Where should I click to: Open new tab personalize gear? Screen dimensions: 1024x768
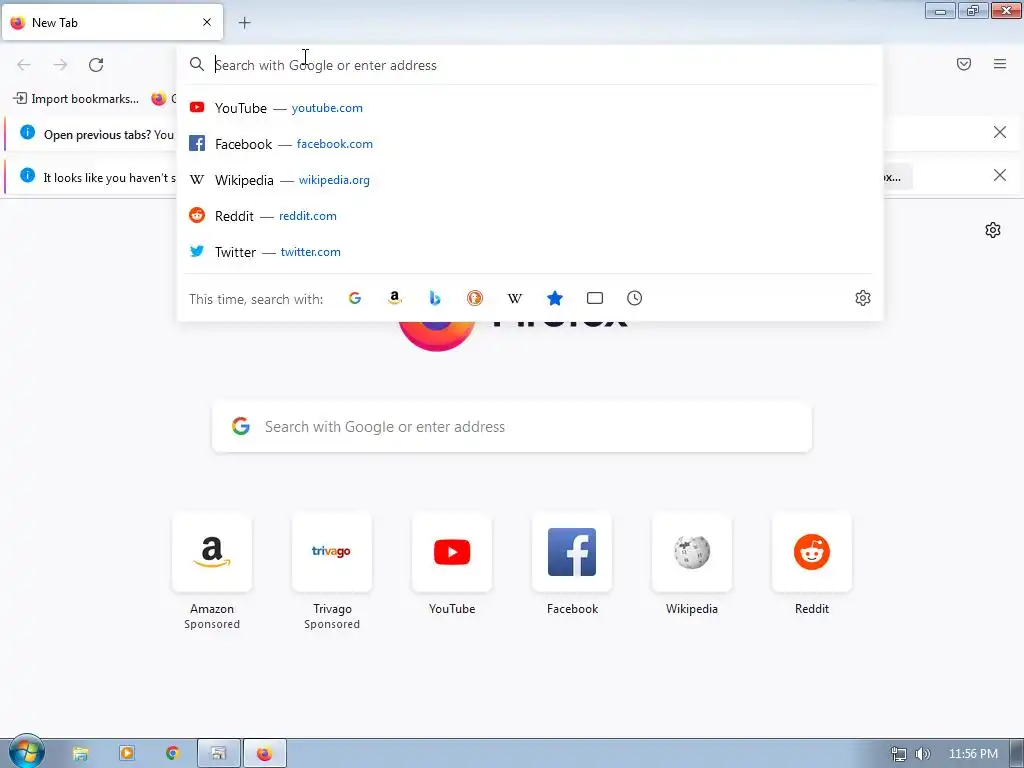993,230
